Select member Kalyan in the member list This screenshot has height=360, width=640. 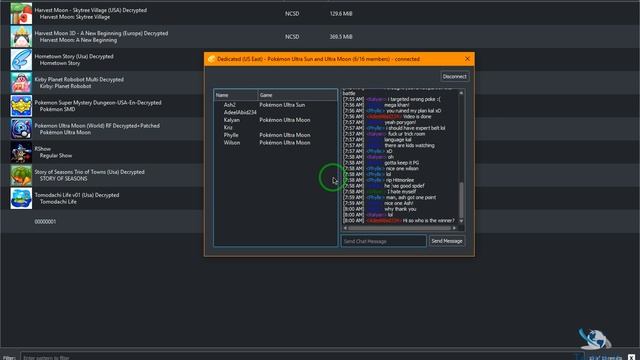point(232,120)
